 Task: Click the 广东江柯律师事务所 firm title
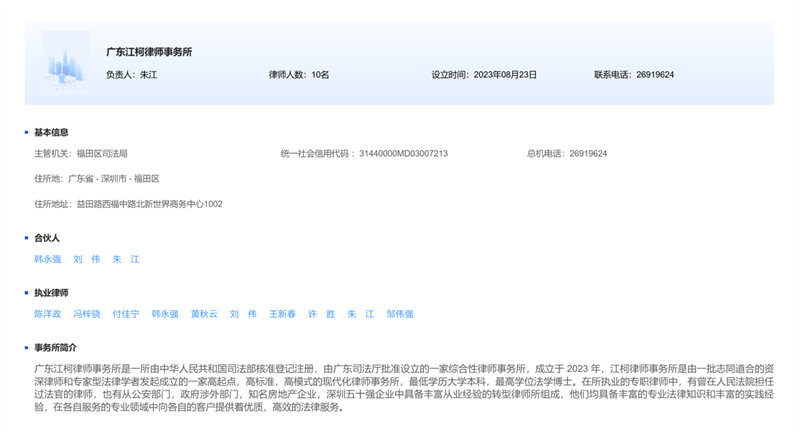tap(149, 52)
